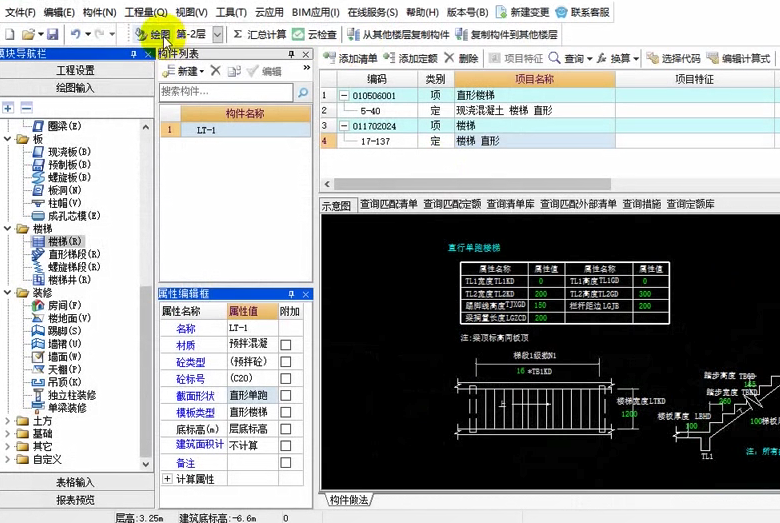Open the 工程量(Q) menu
The image size is (780, 523).
coord(145,12)
